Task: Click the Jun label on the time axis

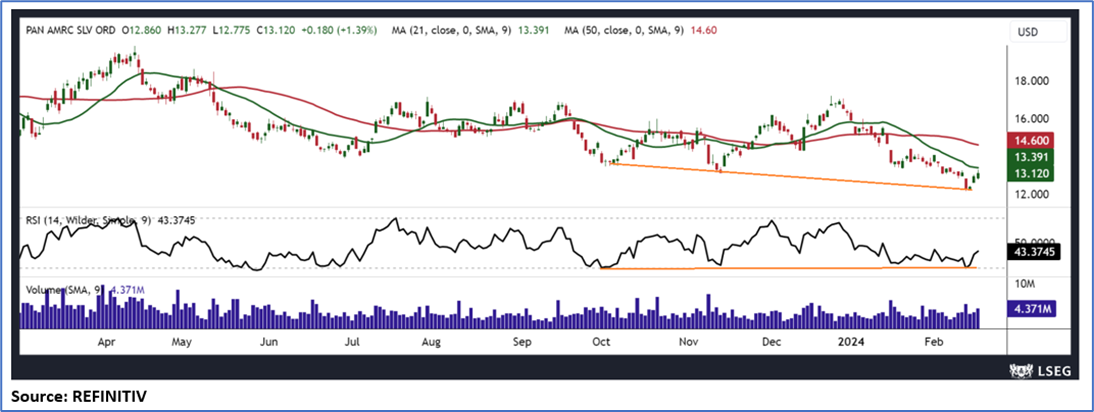Action: [x=269, y=342]
